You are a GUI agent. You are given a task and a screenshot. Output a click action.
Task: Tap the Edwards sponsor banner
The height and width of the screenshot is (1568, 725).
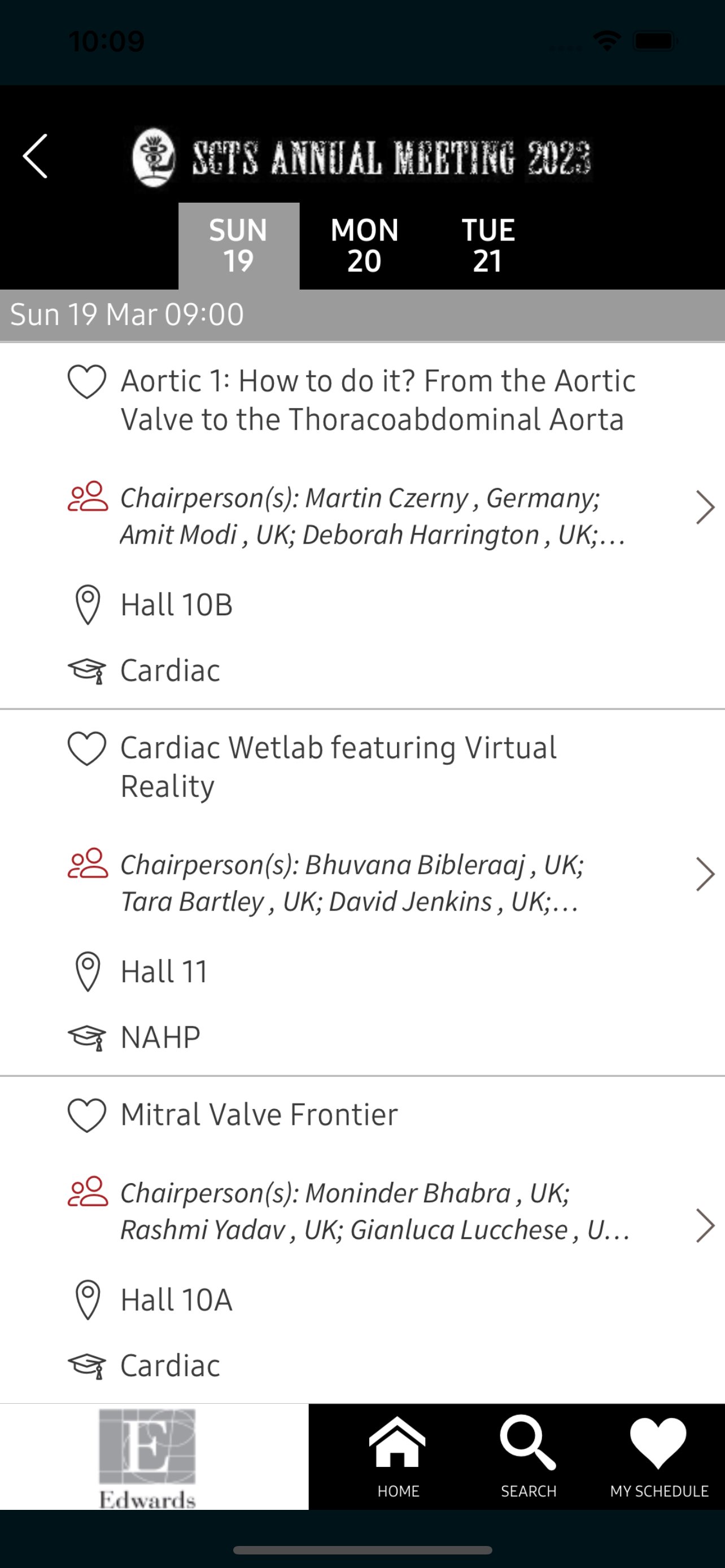click(148, 1457)
